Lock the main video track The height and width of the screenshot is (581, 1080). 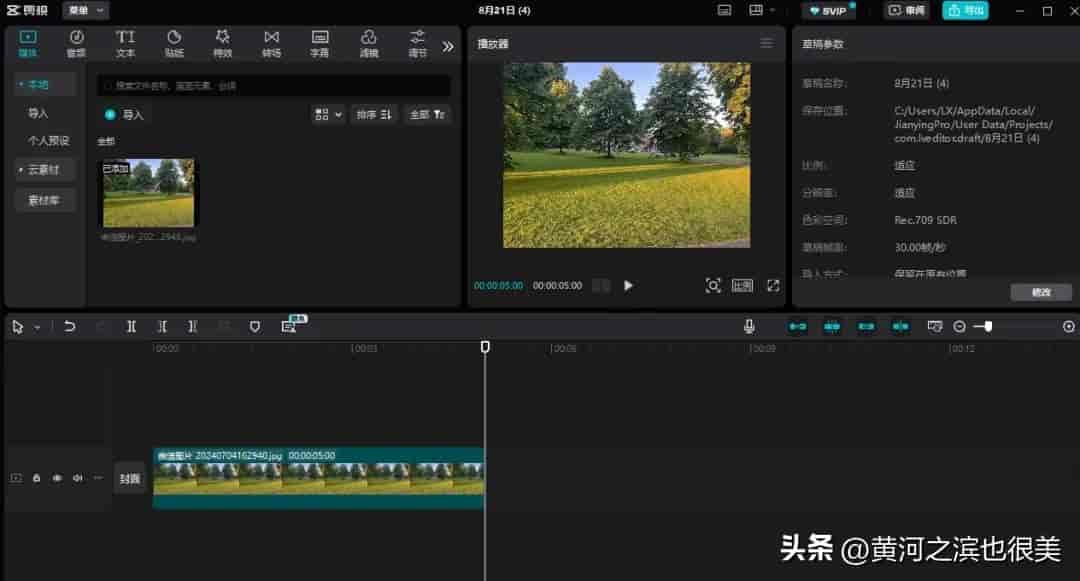tap(37, 478)
